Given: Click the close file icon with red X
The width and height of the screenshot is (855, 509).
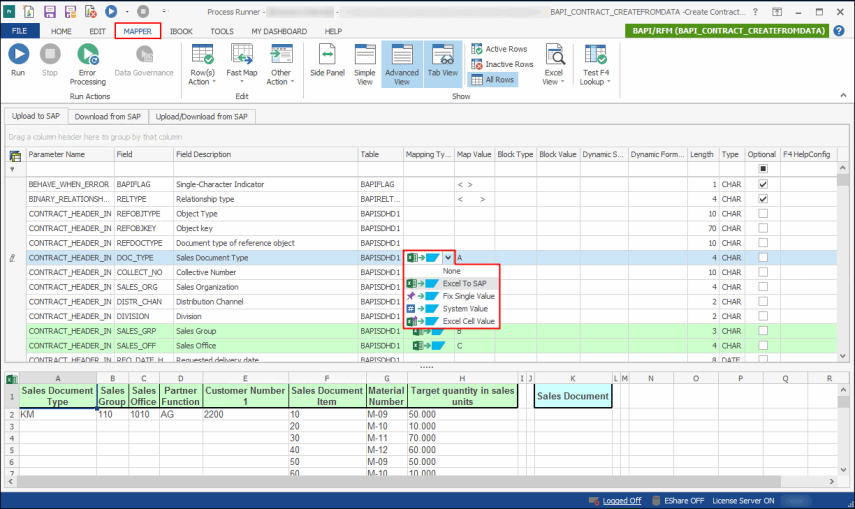Looking at the screenshot, I should click(x=91, y=11).
